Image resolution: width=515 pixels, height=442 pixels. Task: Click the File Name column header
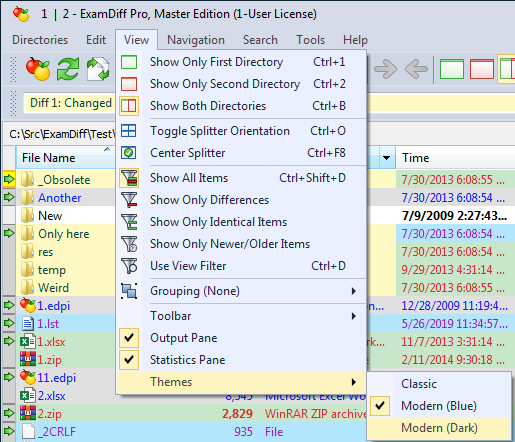(x=66, y=158)
